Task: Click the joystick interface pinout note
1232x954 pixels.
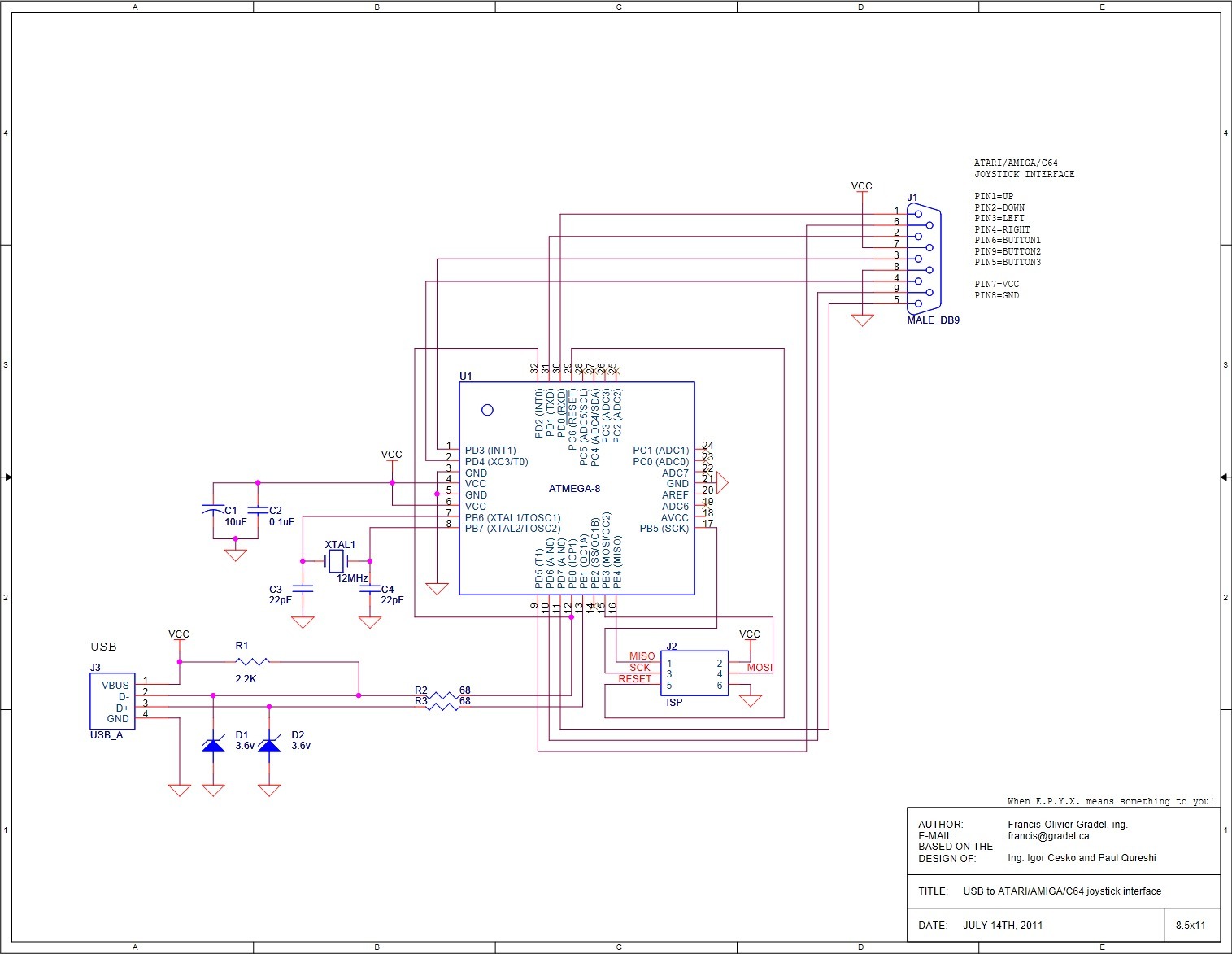Action: click(1025, 229)
